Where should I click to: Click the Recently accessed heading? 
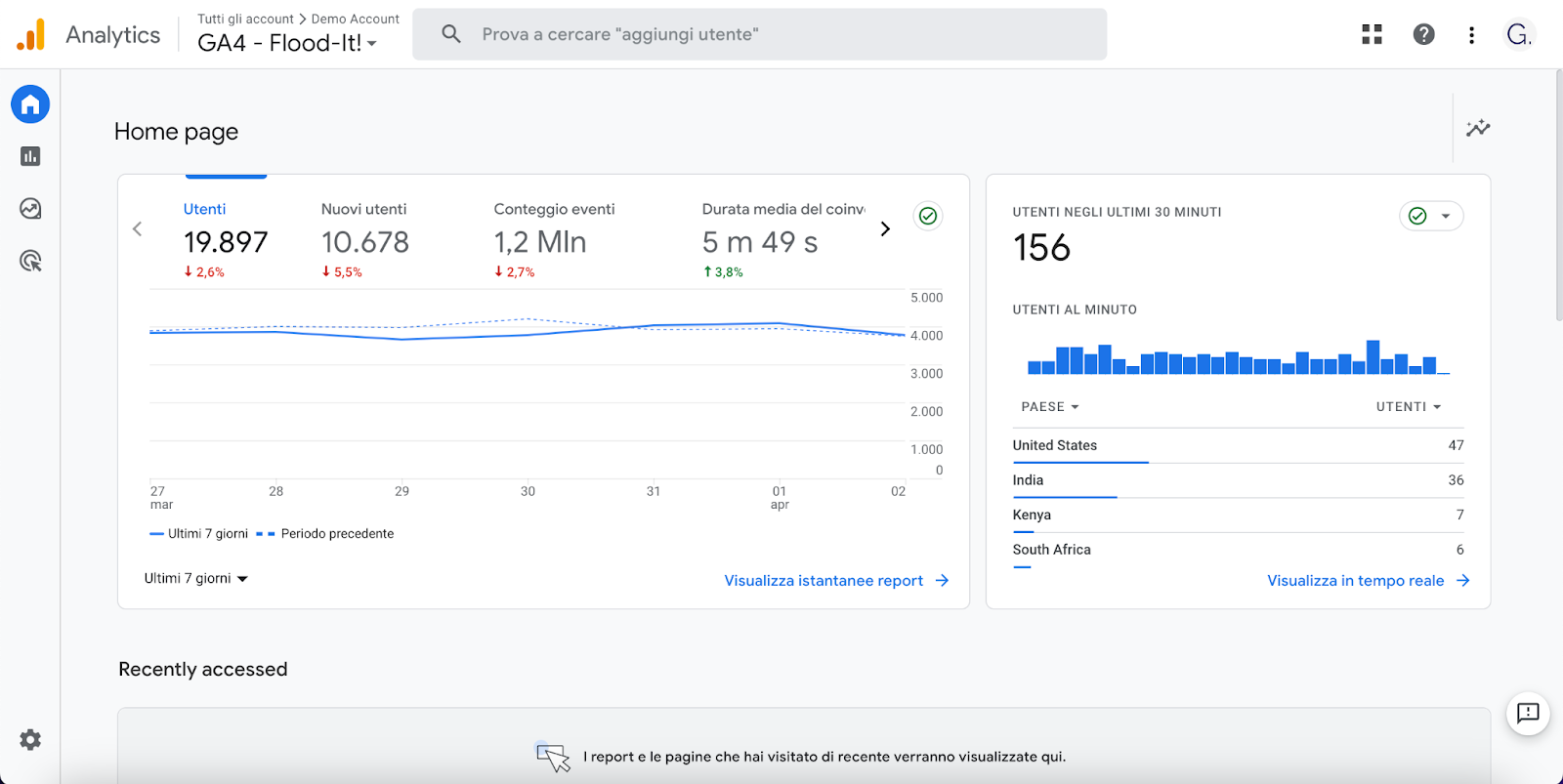coord(203,670)
